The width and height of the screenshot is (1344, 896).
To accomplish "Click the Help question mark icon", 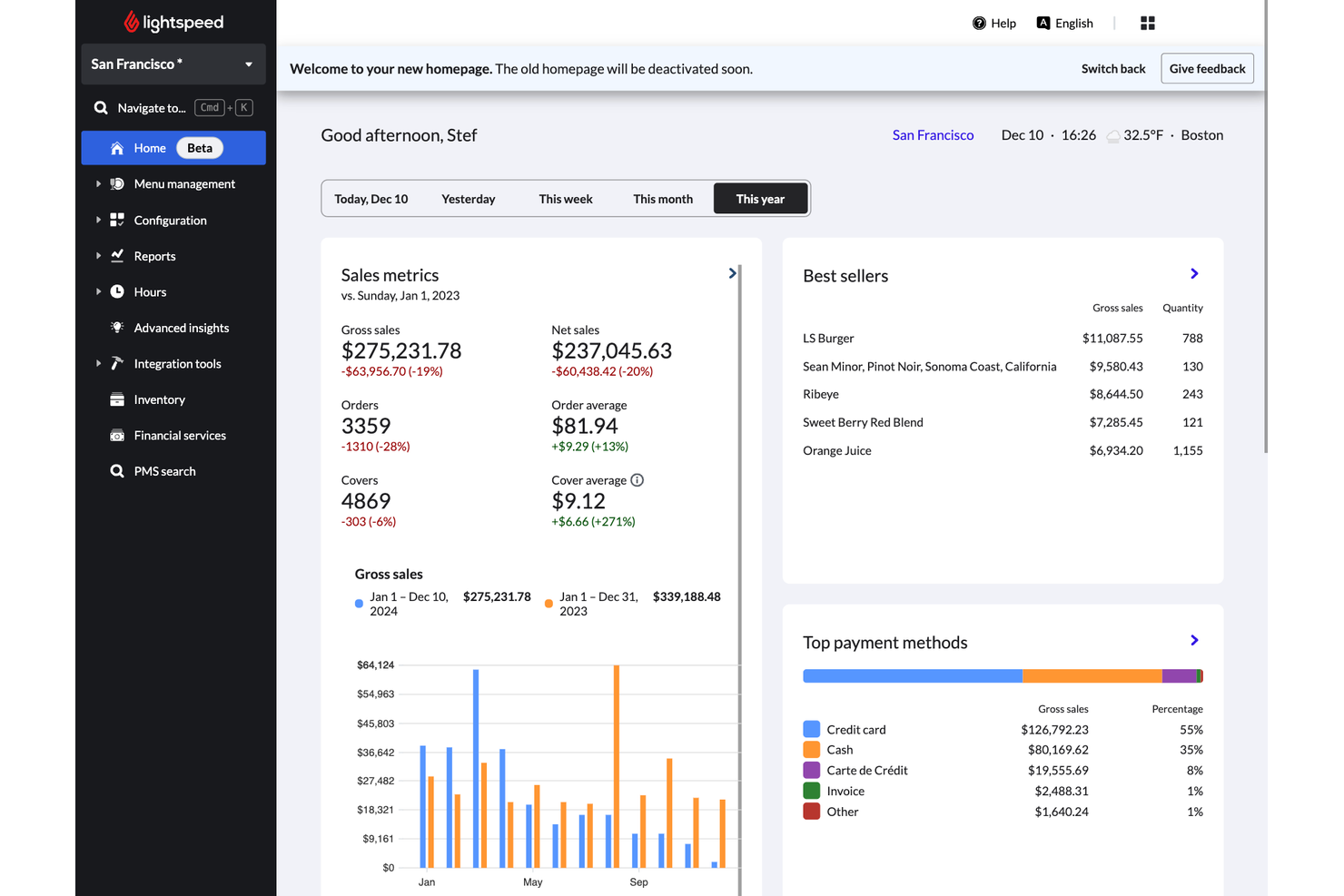I will [979, 23].
